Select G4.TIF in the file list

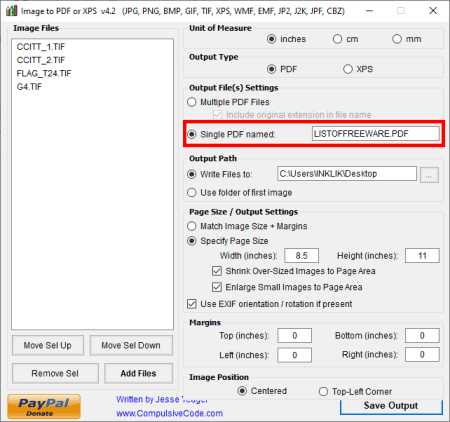29,87
